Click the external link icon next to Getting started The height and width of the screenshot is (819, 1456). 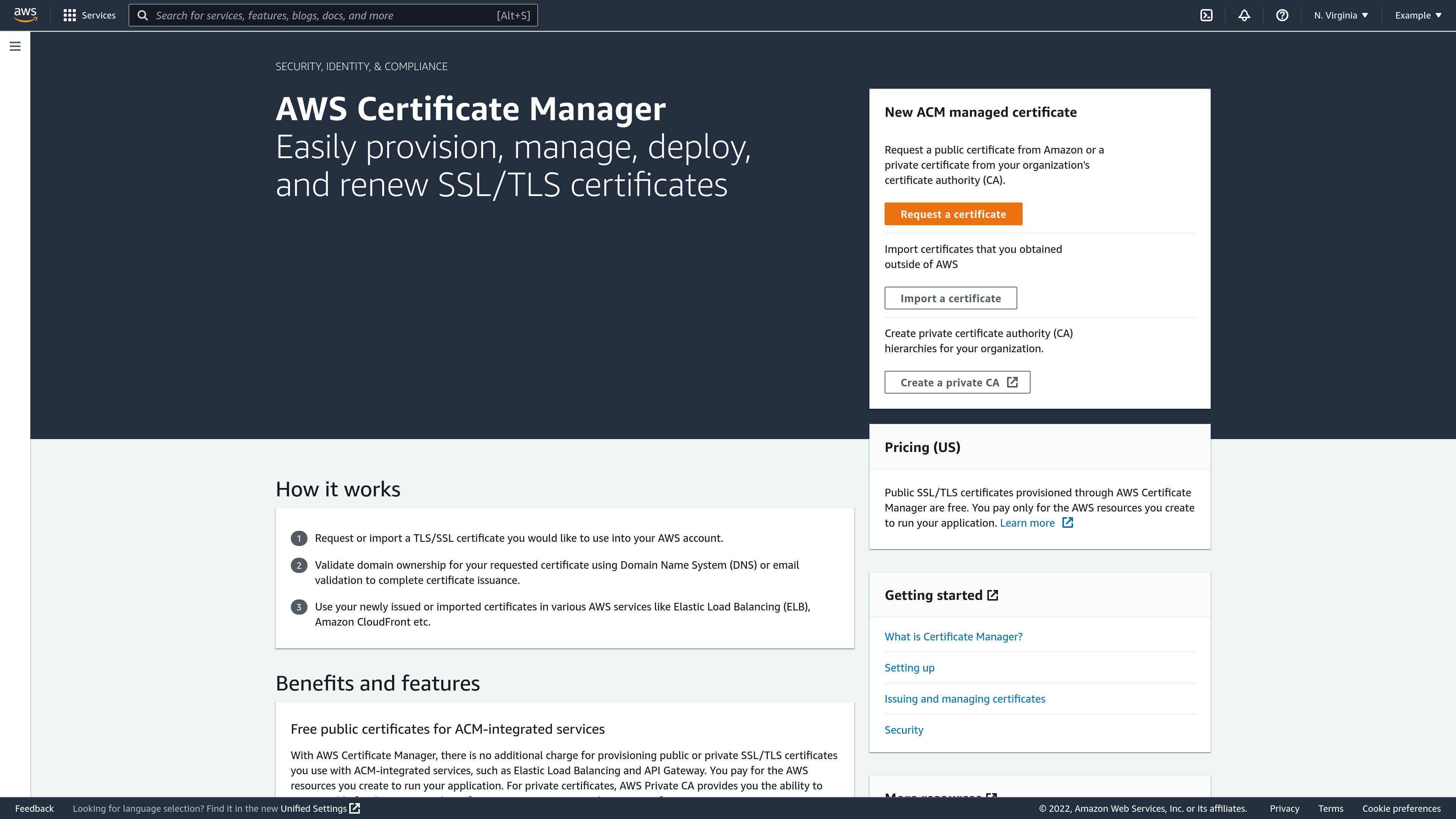tap(993, 595)
